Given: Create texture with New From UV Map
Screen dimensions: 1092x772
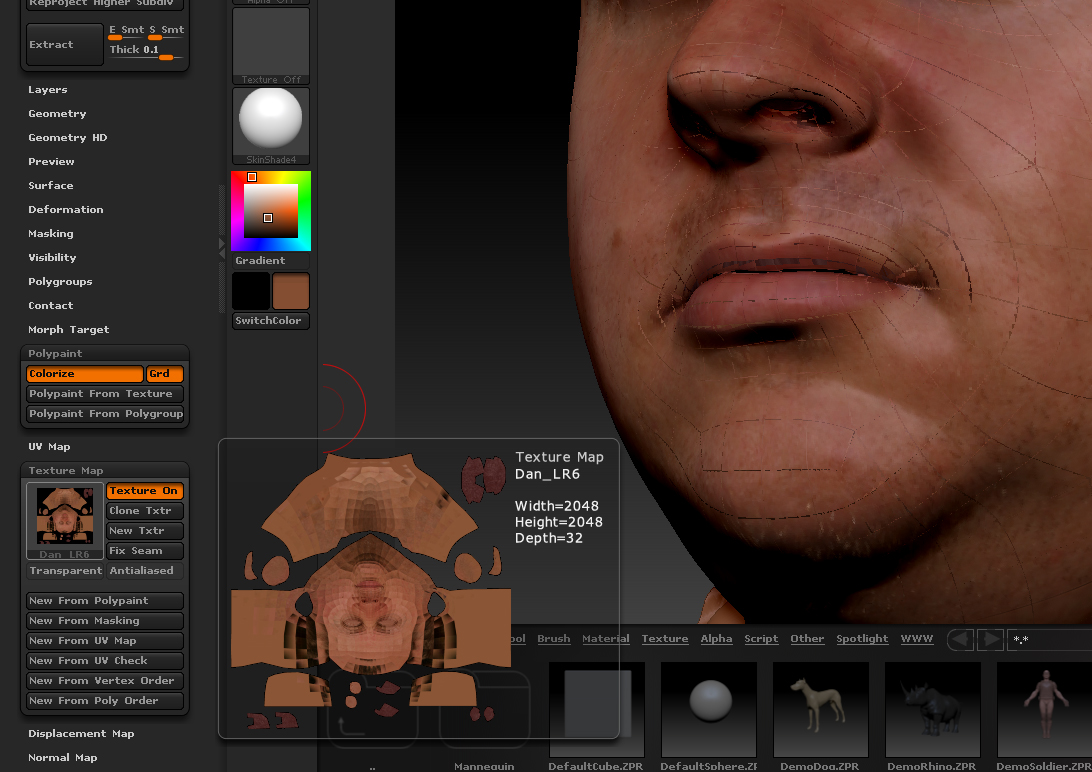Looking at the screenshot, I should coord(105,641).
